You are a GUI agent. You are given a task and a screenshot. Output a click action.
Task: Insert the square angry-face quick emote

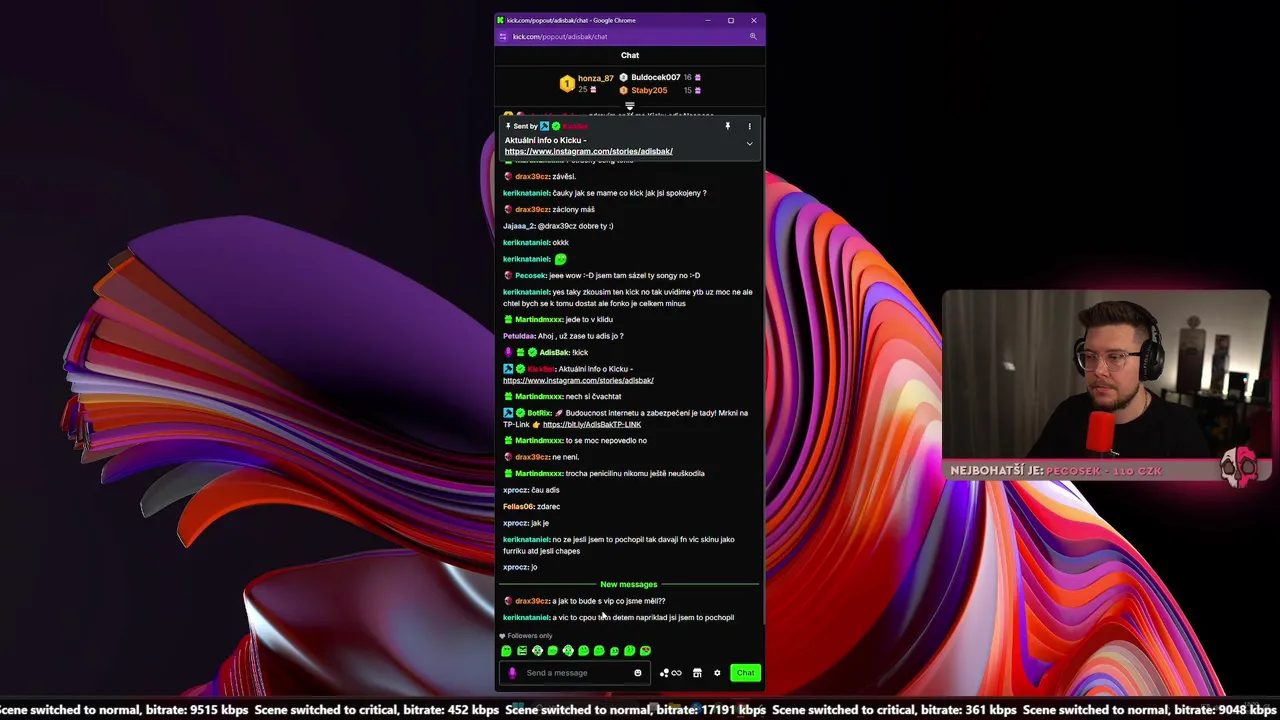coord(521,651)
